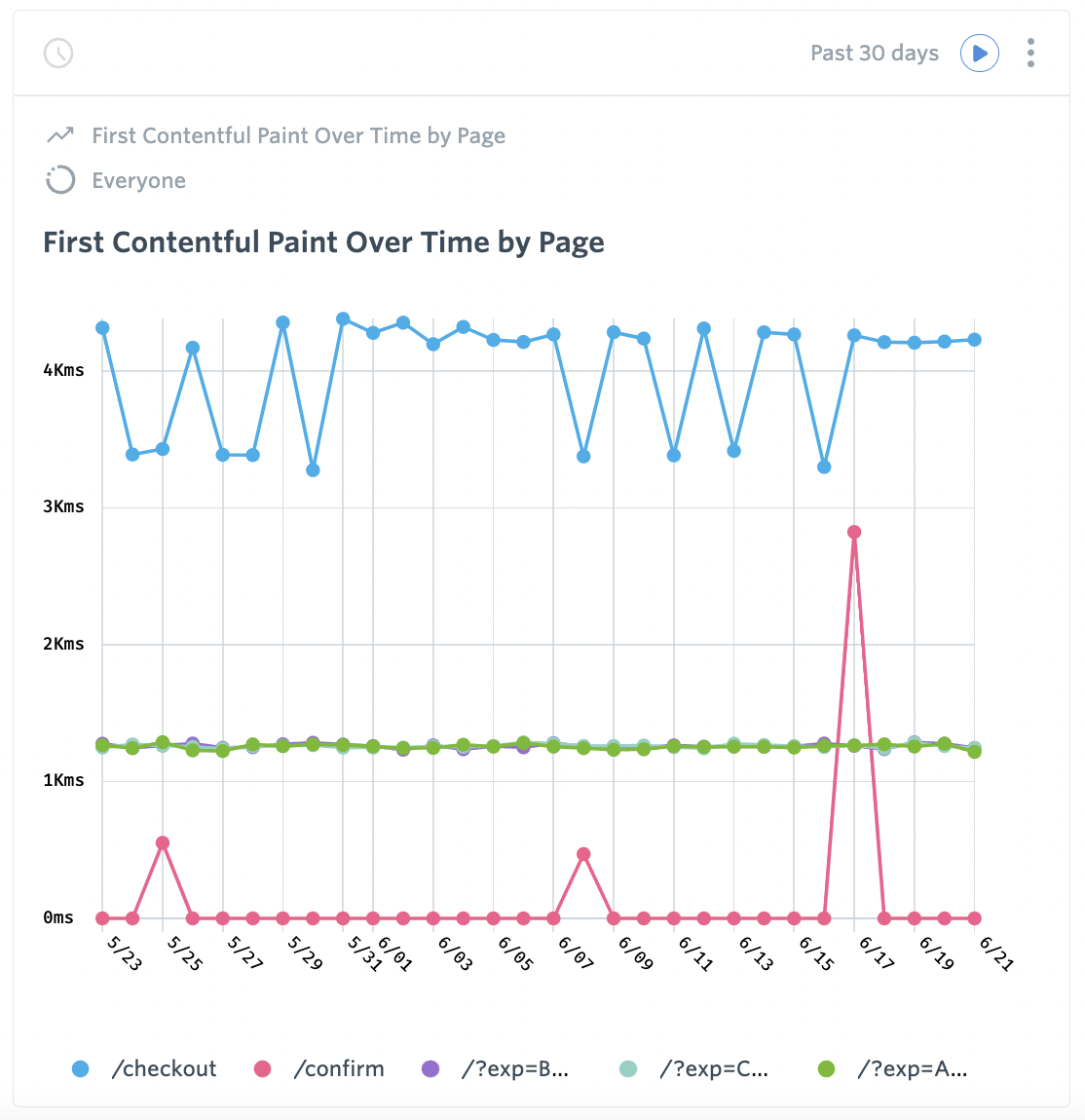This screenshot has width=1085, height=1120.
Task: Click the pink spike data point near 6/17
Action: pos(852,531)
